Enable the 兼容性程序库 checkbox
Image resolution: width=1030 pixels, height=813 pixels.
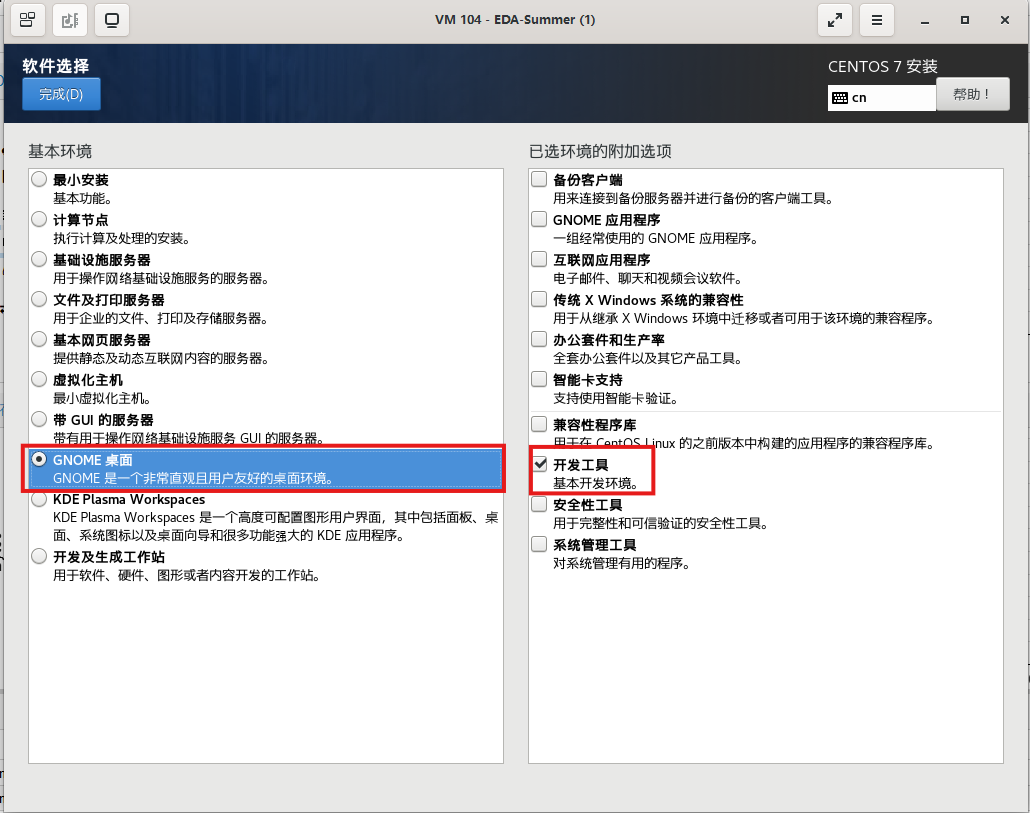tap(540, 424)
